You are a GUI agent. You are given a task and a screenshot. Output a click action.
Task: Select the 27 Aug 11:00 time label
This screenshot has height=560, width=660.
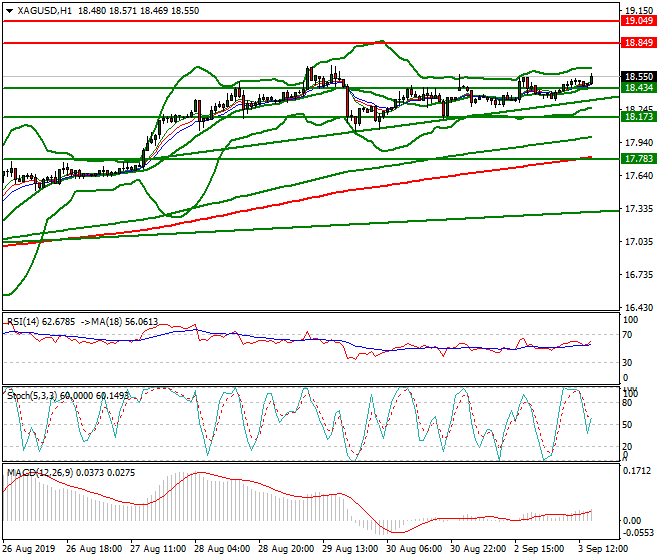tap(158, 549)
